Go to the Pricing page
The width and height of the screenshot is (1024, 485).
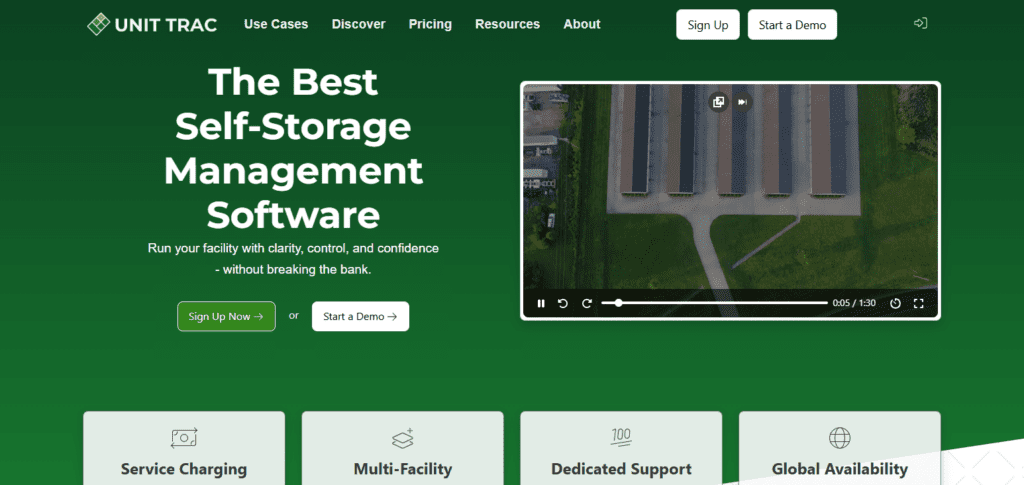[x=430, y=24]
